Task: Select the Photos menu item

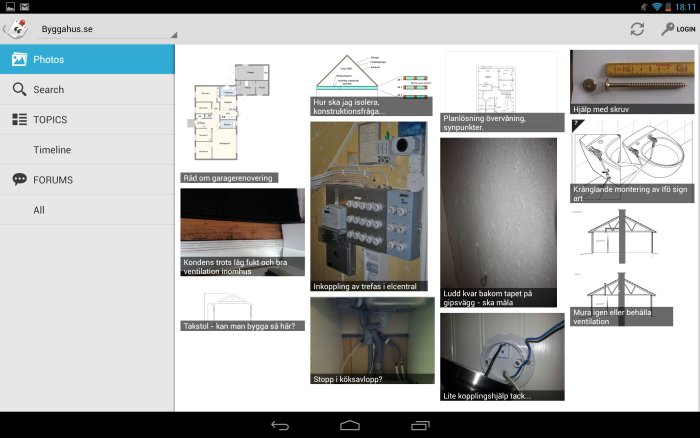Action: coord(87,59)
